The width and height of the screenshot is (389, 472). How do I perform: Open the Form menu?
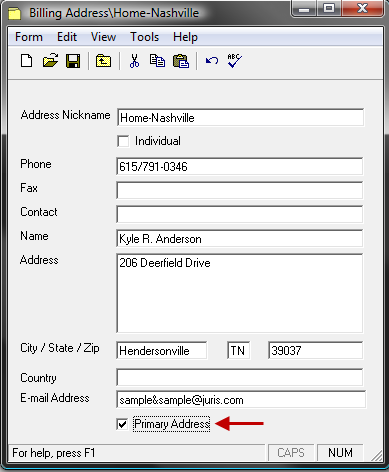click(29, 37)
